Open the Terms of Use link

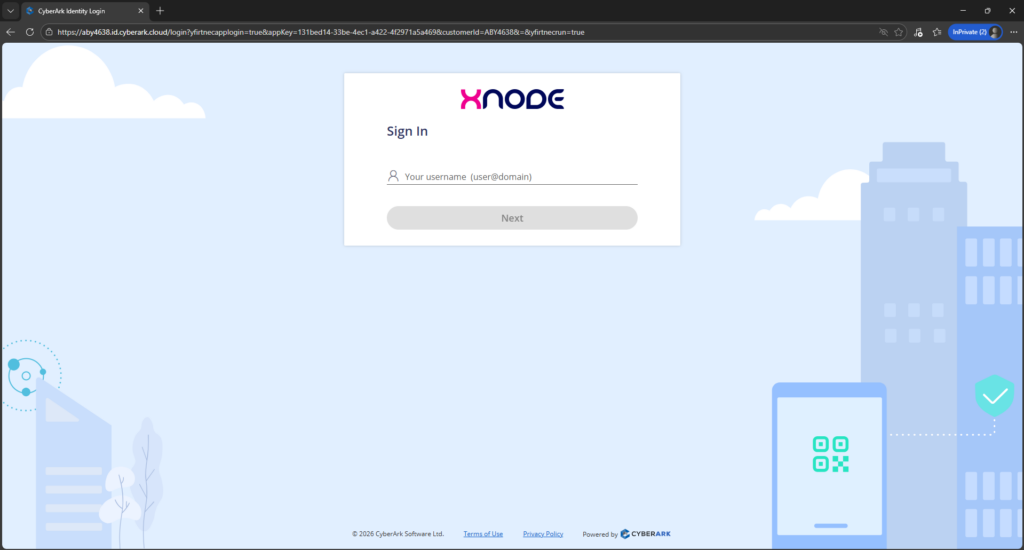point(483,534)
